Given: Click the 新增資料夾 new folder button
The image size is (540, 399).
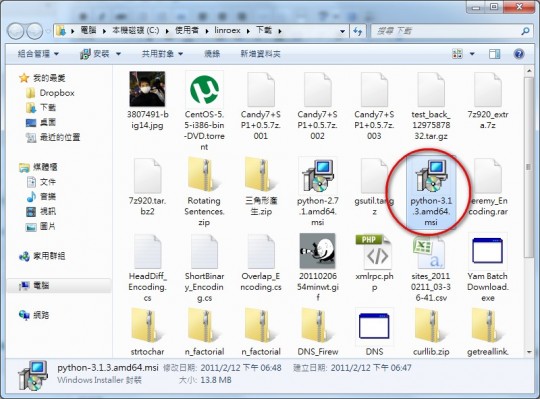Looking at the screenshot, I should pyautogui.click(x=260, y=54).
